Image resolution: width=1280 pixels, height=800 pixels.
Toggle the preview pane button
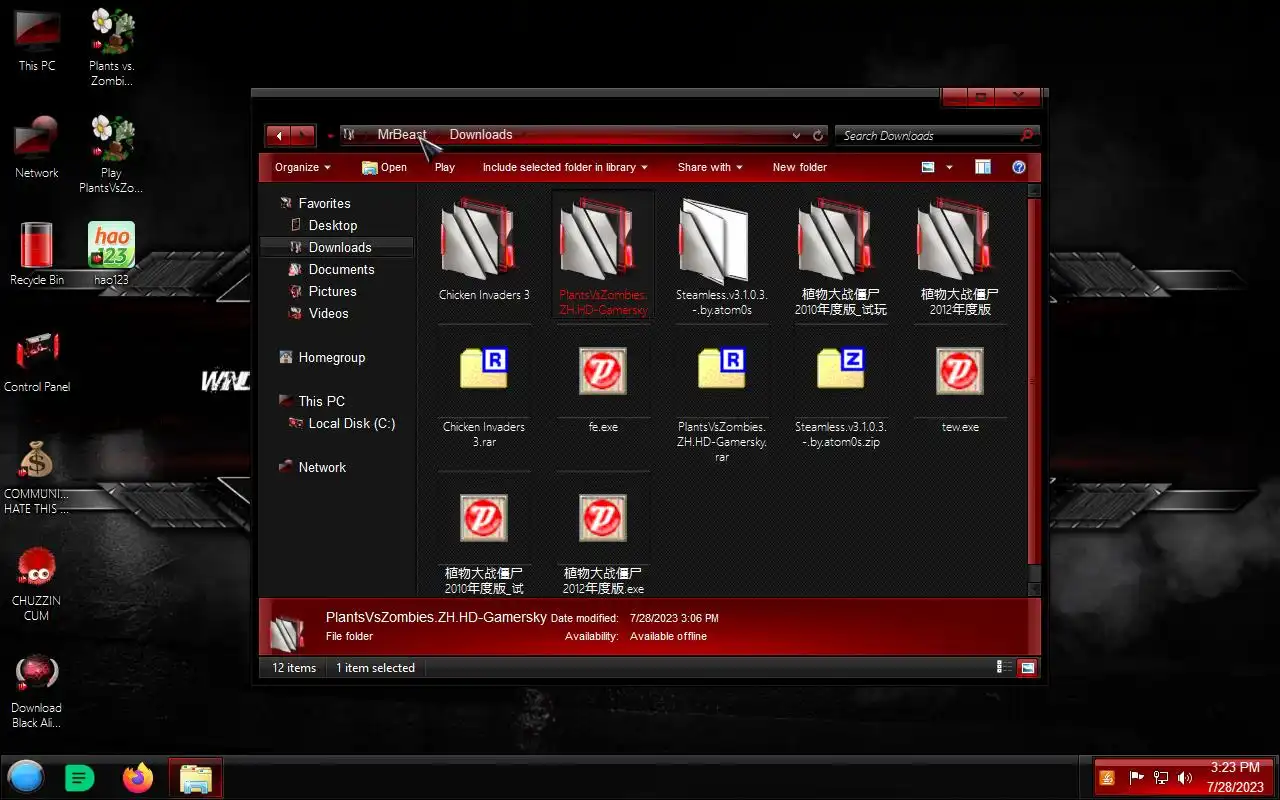983,167
